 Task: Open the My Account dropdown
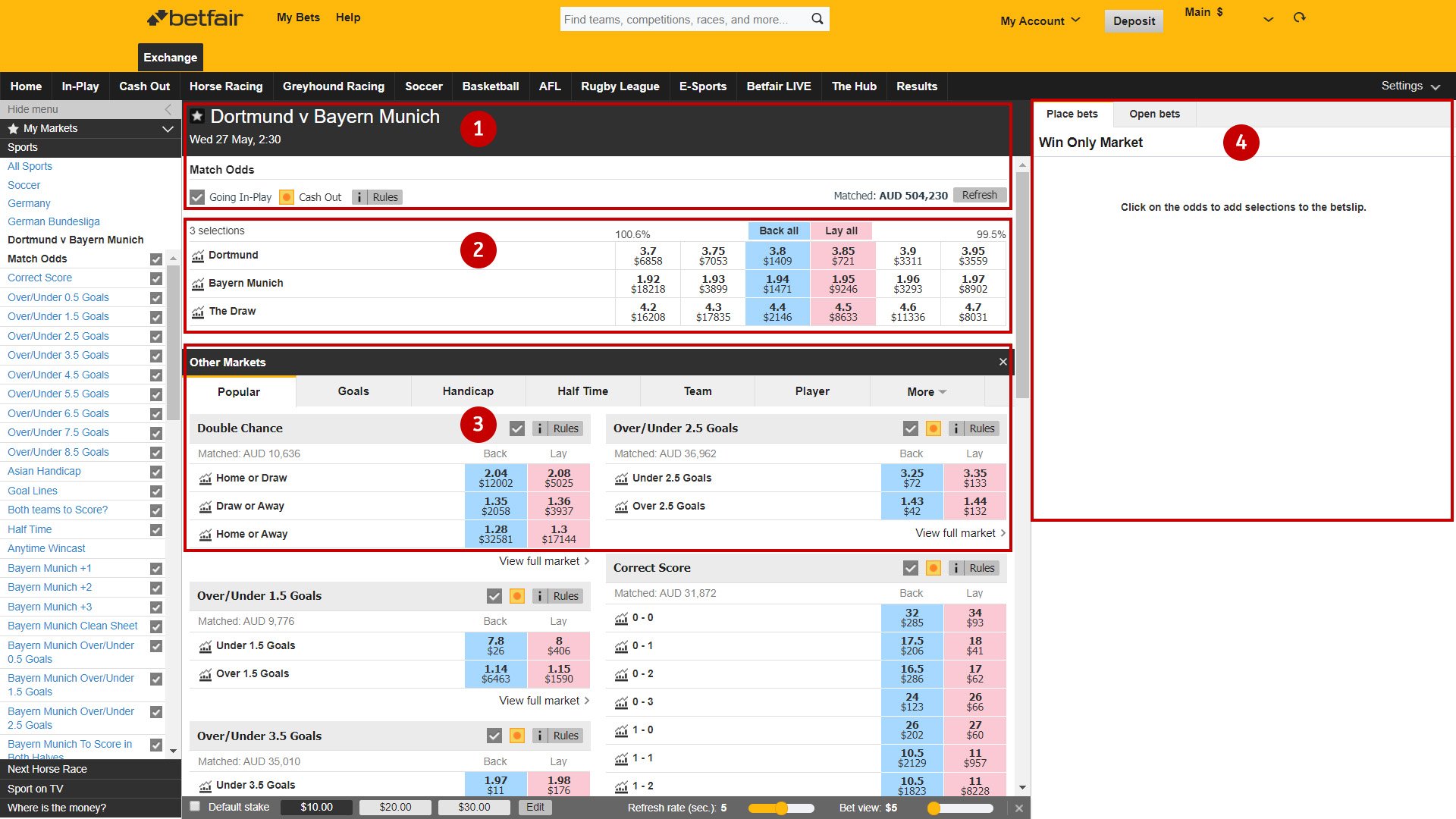(x=1040, y=21)
